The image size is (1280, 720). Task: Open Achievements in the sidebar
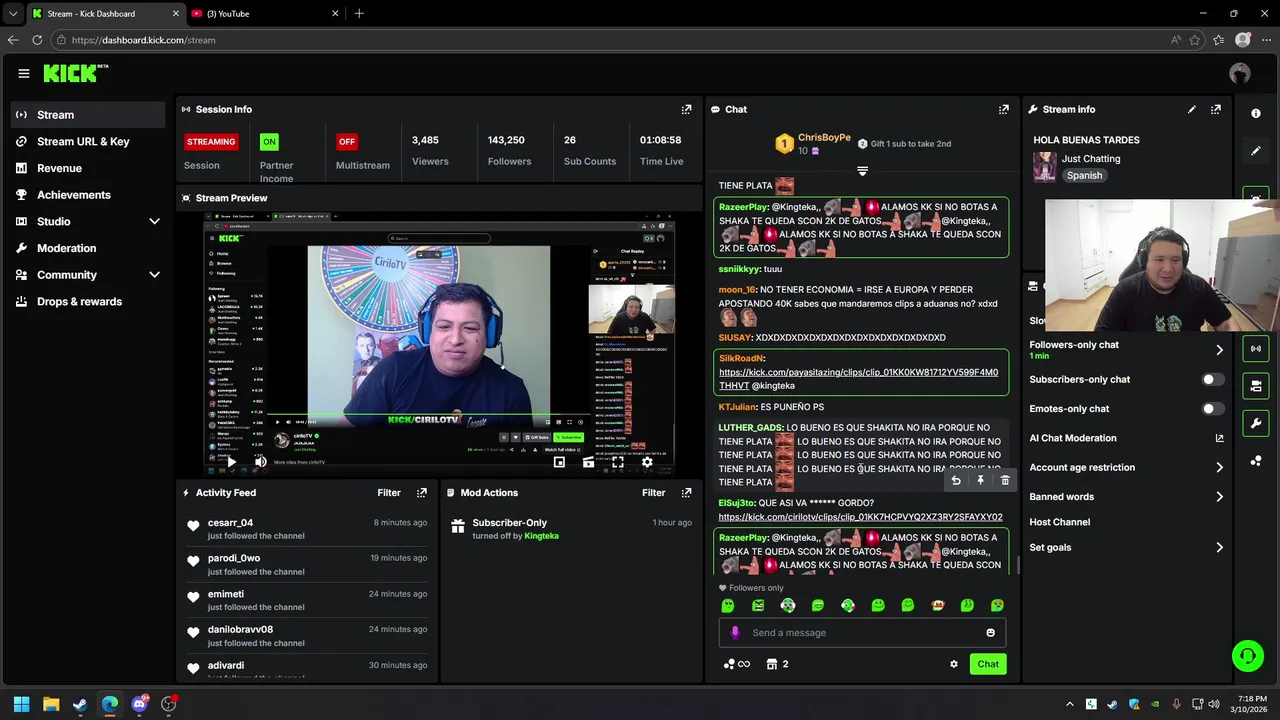click(88, 195)
